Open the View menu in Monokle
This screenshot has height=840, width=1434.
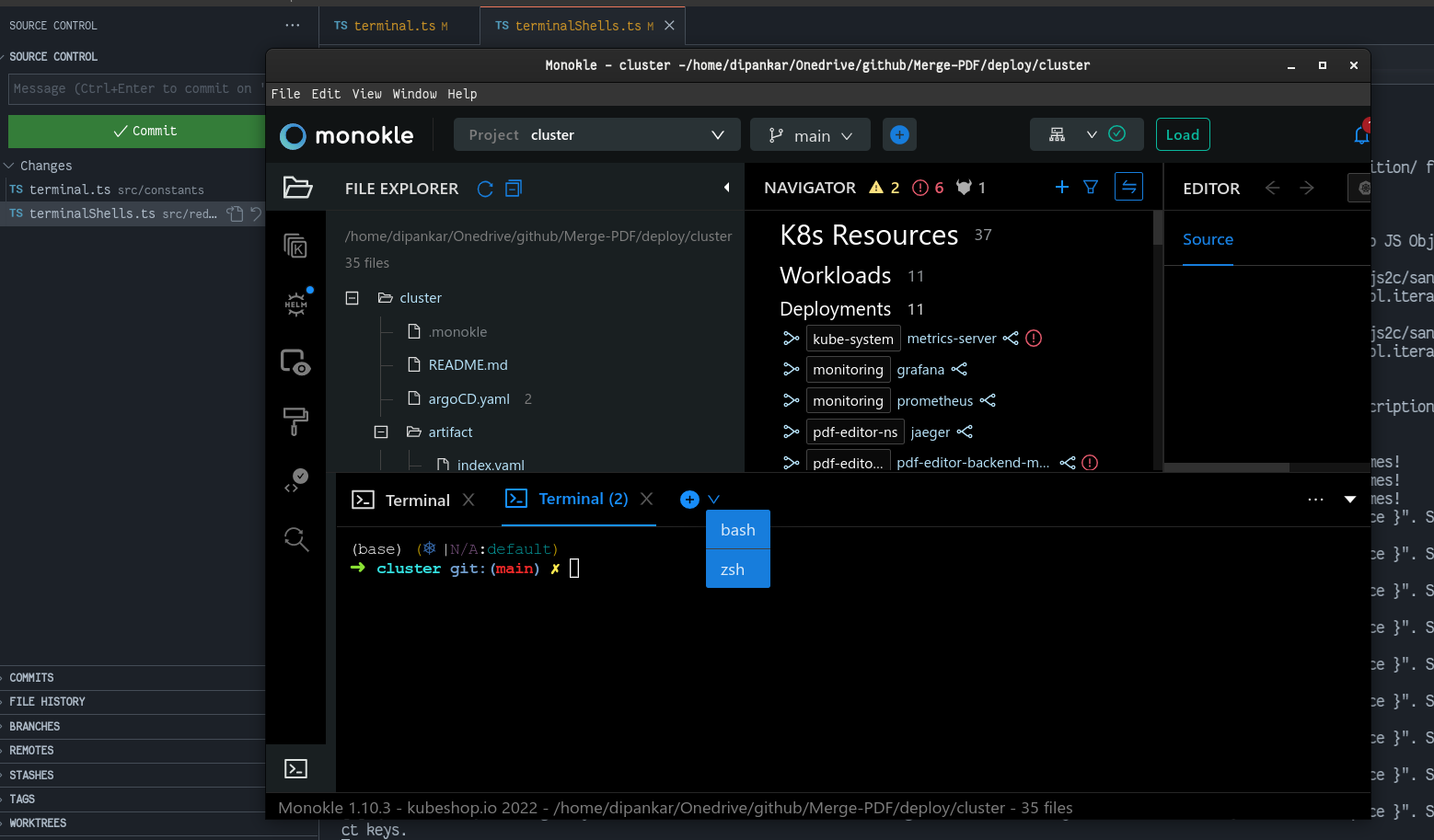[366, 94]
